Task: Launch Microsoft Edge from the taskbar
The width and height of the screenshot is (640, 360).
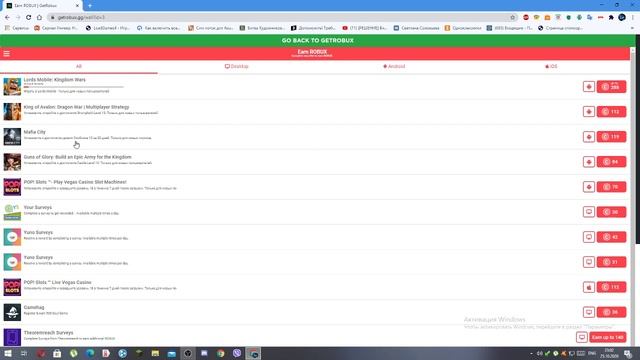Action: pos(90,353)
